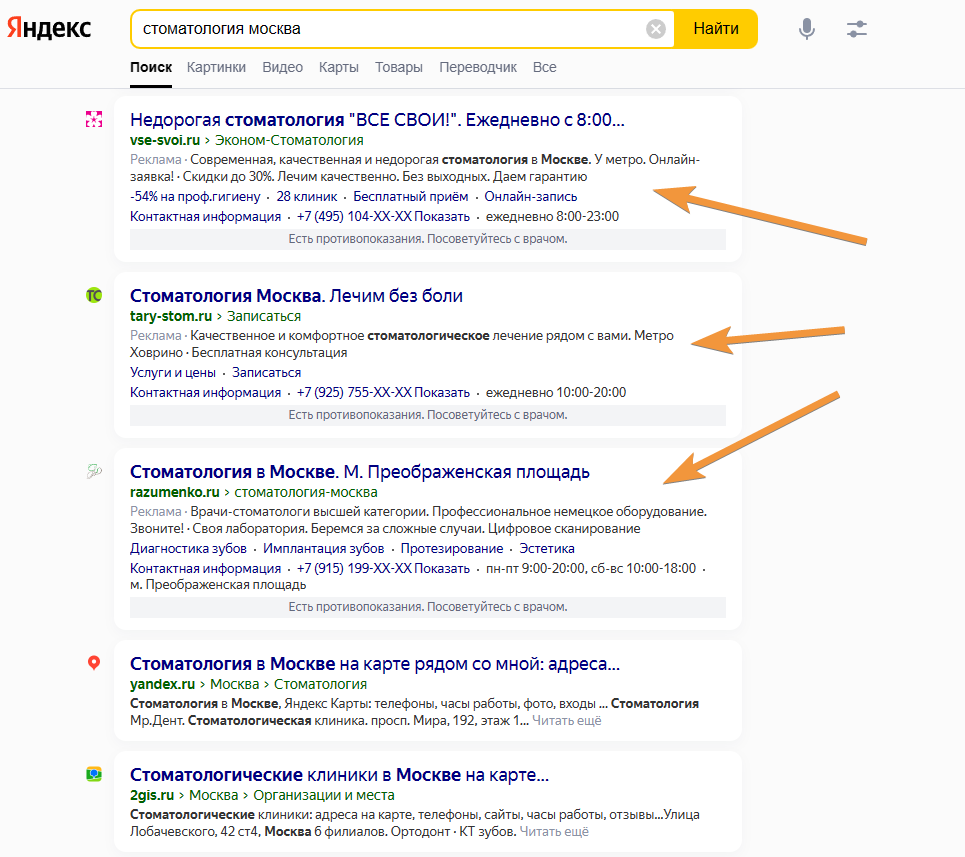Click the razumenko.ru domain link
The image size is (965, 857).
coord(175,492)
